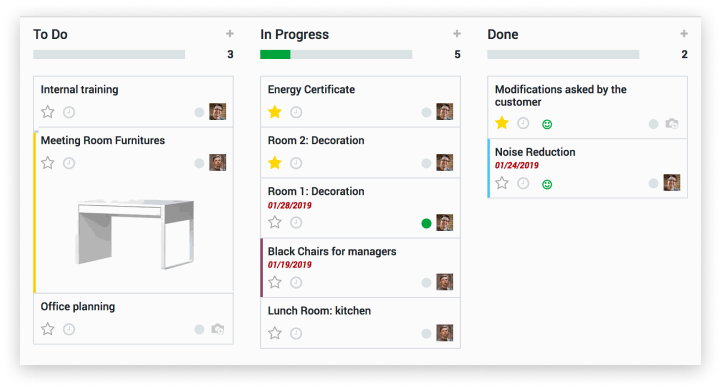This screenshot has height=389, width=721.
Task: Add a new task in To Do column
Action: [230, 34]
